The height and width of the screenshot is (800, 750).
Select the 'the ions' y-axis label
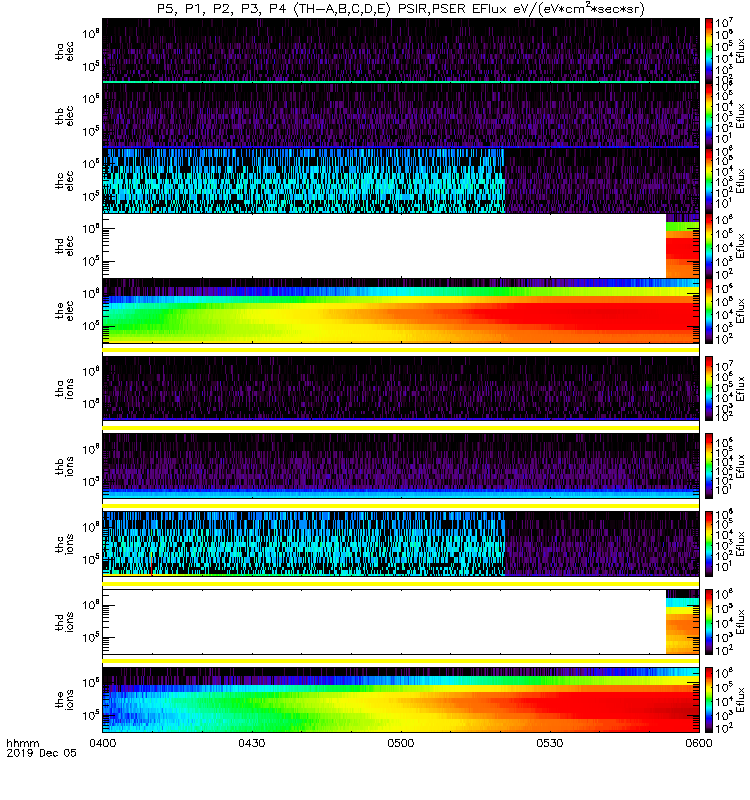(64, 699)
